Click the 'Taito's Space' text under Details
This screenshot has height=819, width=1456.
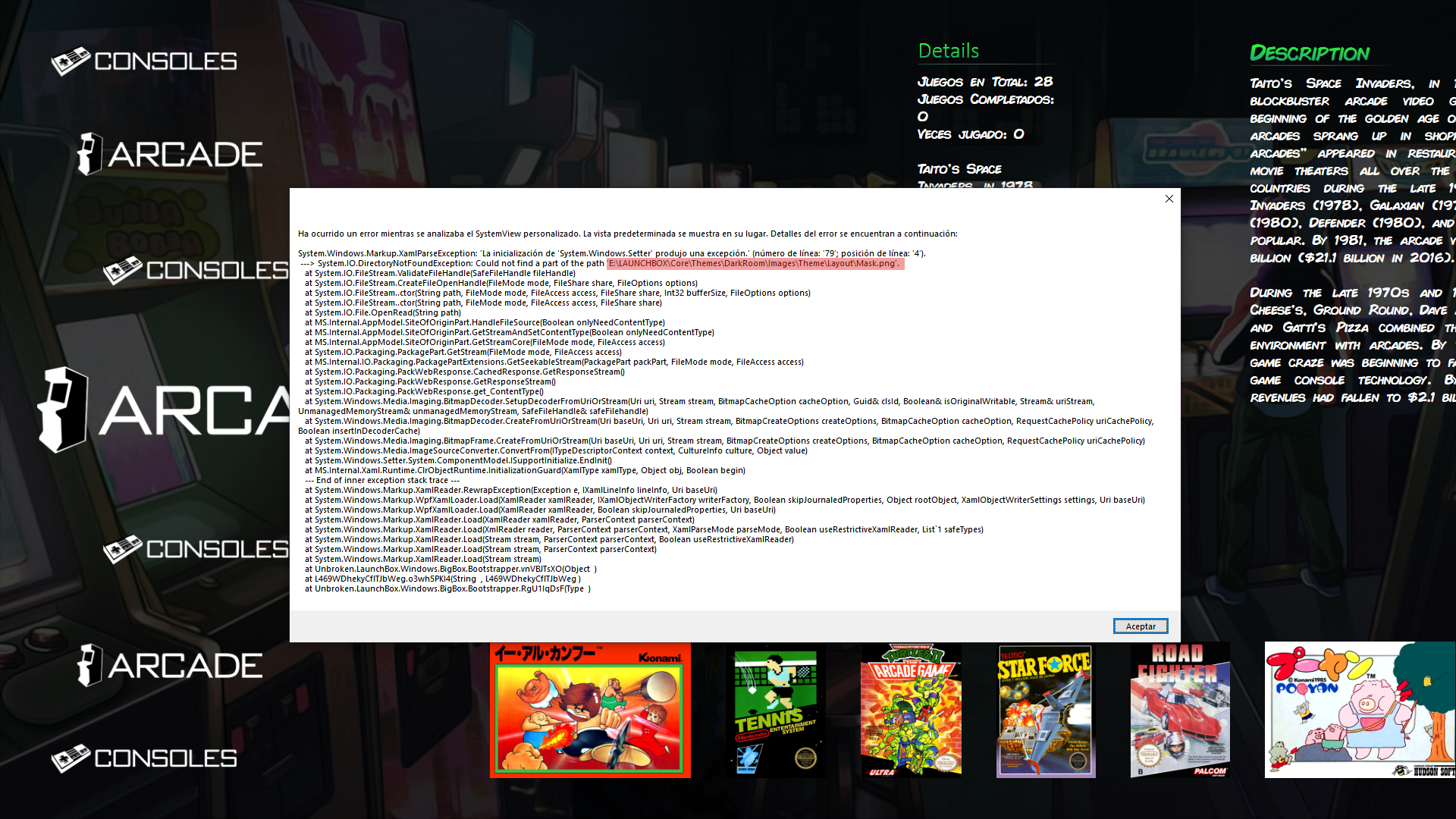pos(960,169)
